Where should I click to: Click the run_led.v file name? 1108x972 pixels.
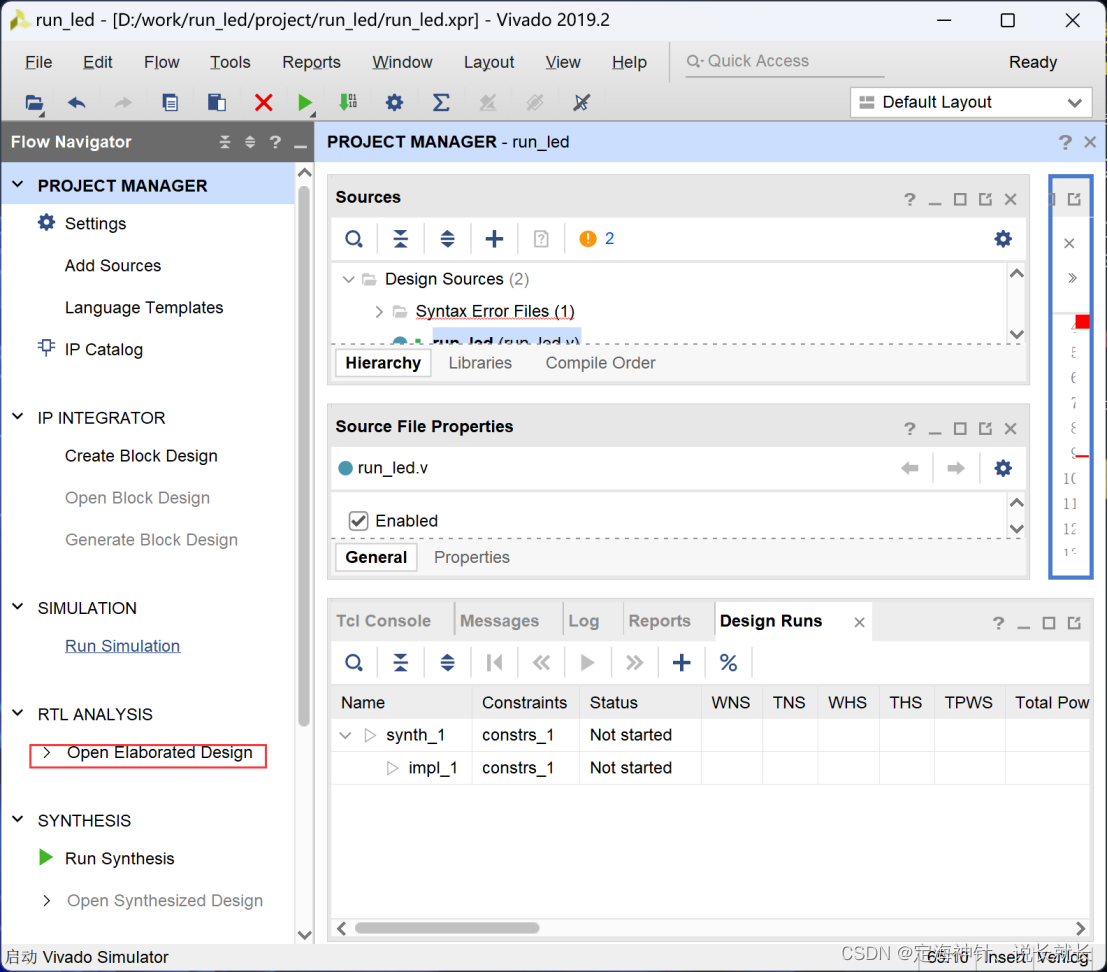393,468
